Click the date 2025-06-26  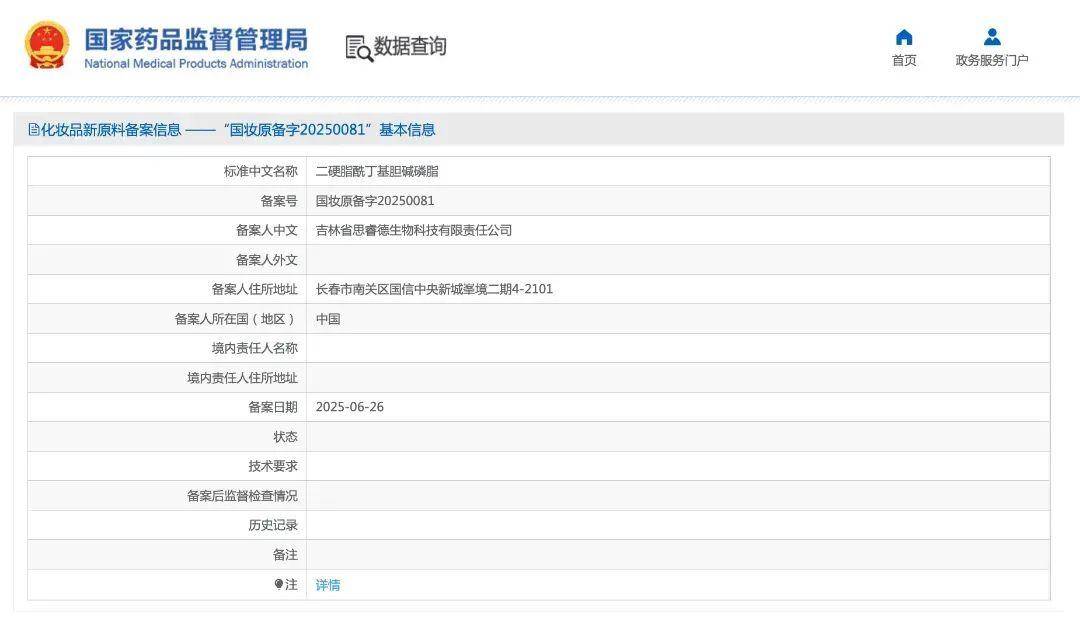(x=350, y=407)
